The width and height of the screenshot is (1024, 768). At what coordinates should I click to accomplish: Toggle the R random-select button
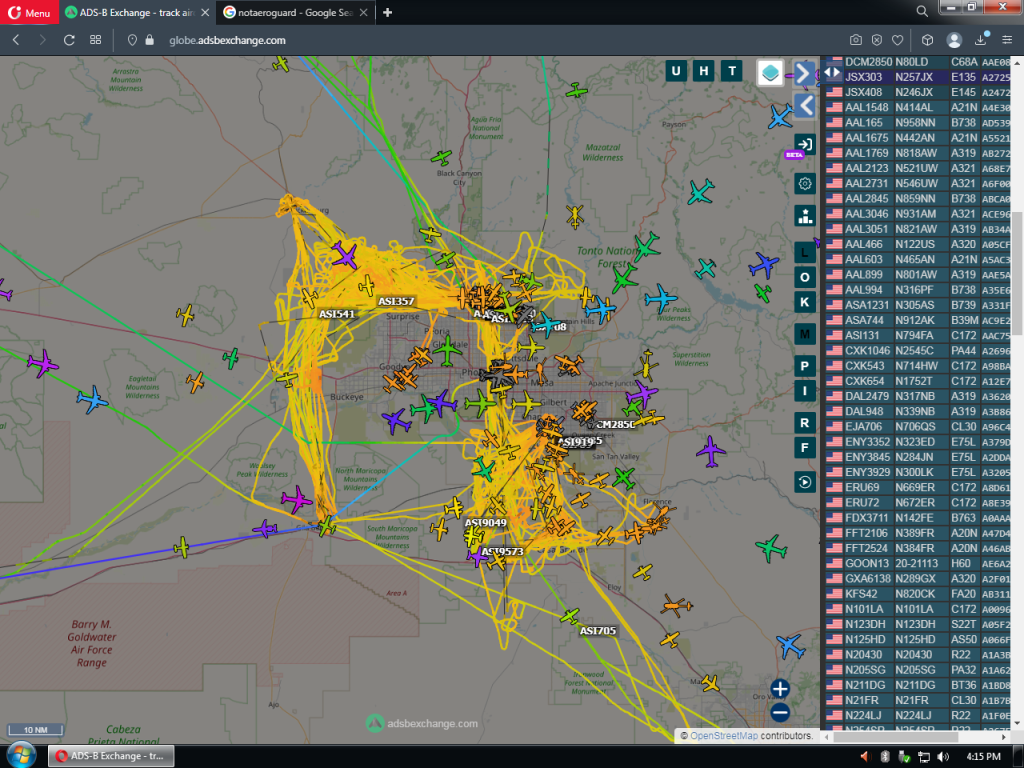805,423
